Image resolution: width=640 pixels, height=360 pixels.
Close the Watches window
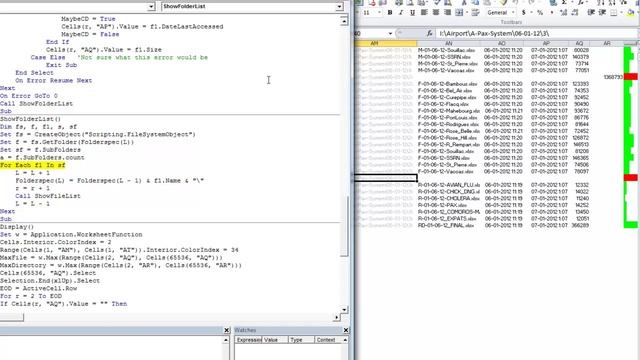coord(346,330)
